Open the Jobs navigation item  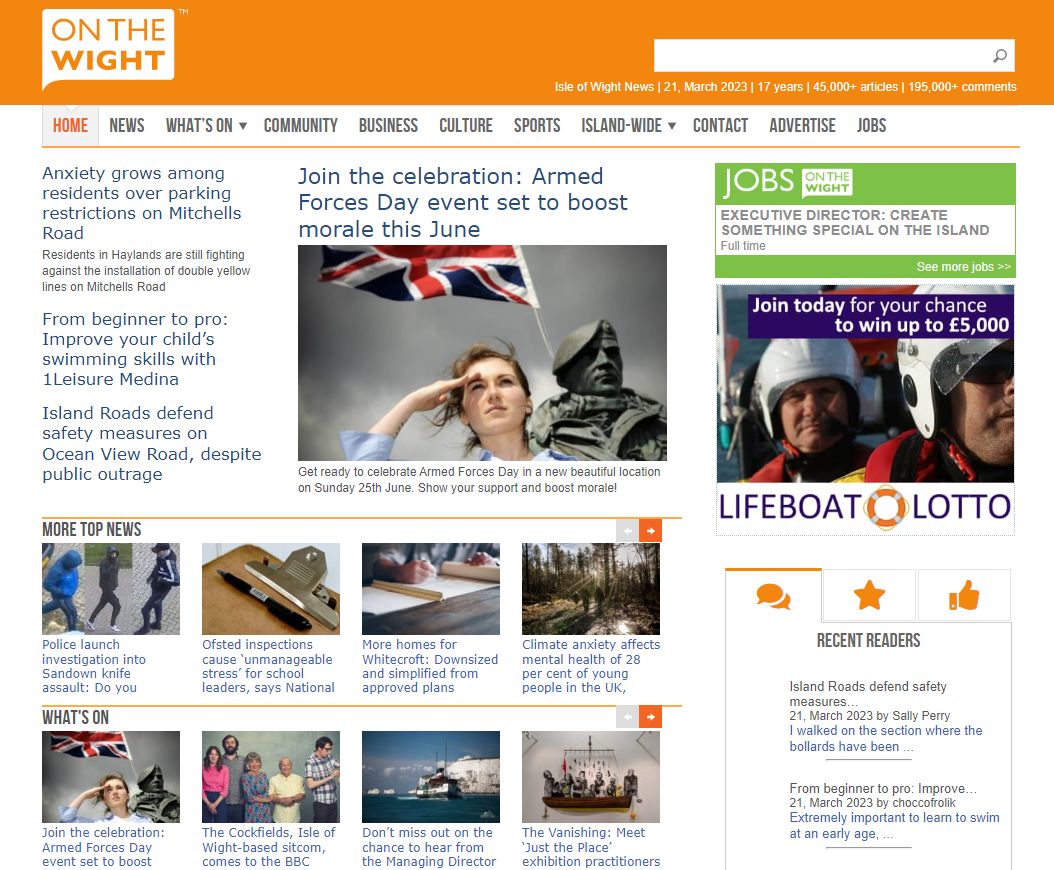pyautogui.click(x=871, y=126)
